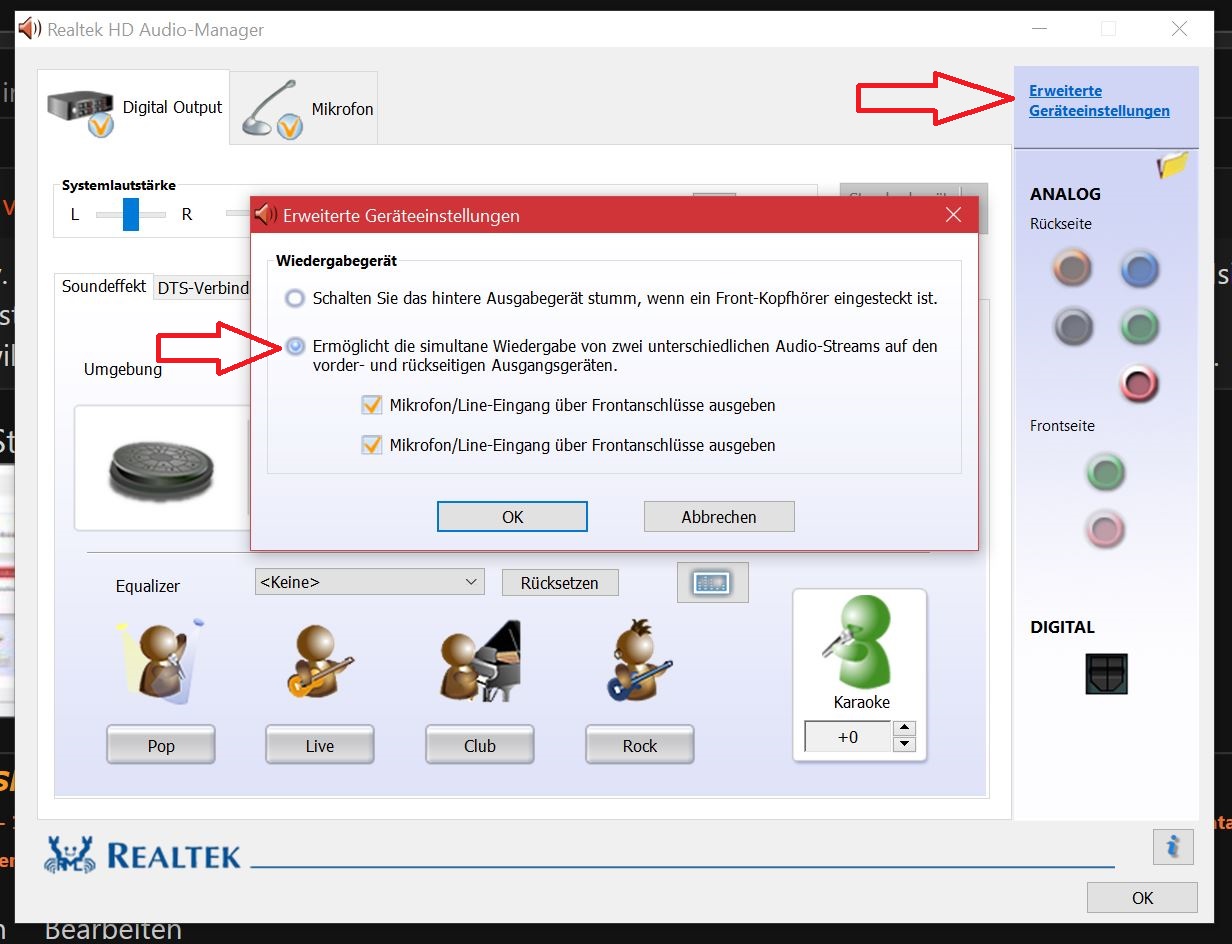This screenshot has height=944, width=1232.
Task: Click the Pop singer equalizer icon
Action: [160, 661]
